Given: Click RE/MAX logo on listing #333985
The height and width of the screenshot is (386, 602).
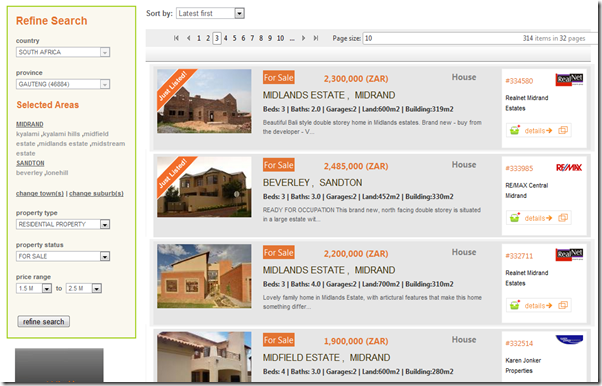Looking at the screenshot, I should click(569, 167).
